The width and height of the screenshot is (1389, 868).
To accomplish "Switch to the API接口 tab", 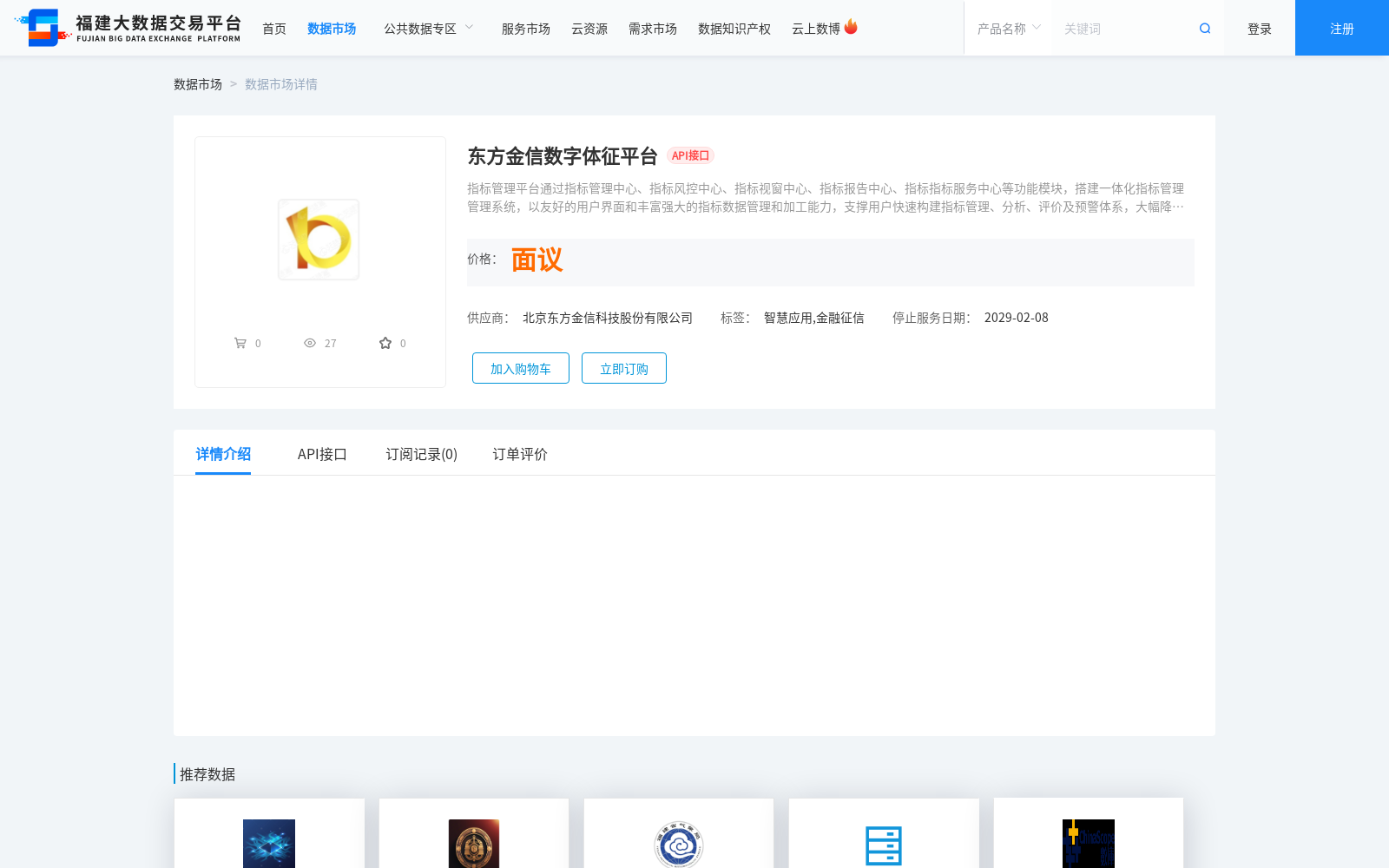I will tap(322, 454).
